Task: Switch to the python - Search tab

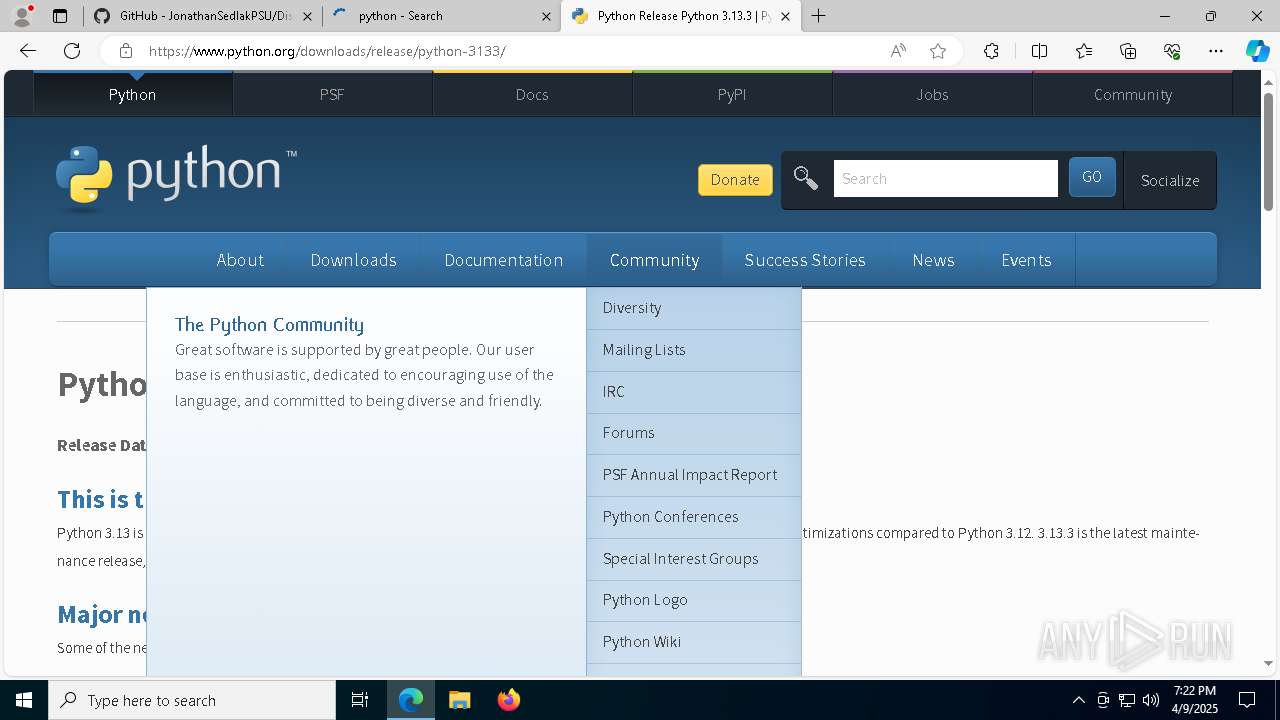Action: pos(441,16)
